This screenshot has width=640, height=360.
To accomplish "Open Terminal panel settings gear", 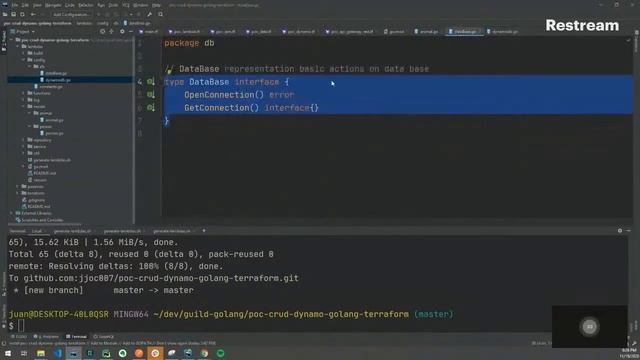I will (x=620, y=231).
